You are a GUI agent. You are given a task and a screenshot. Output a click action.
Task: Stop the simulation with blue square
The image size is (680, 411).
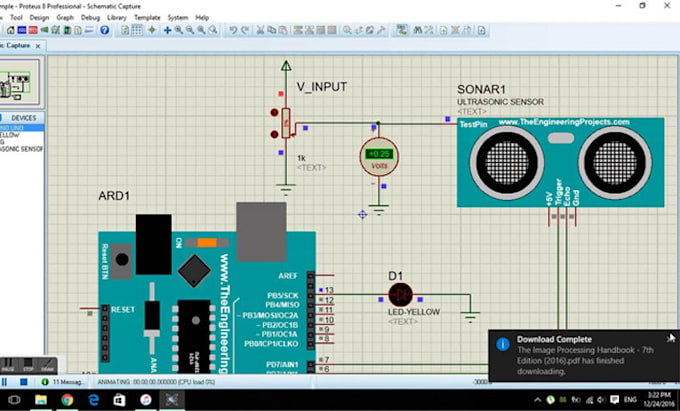point(24,382)
